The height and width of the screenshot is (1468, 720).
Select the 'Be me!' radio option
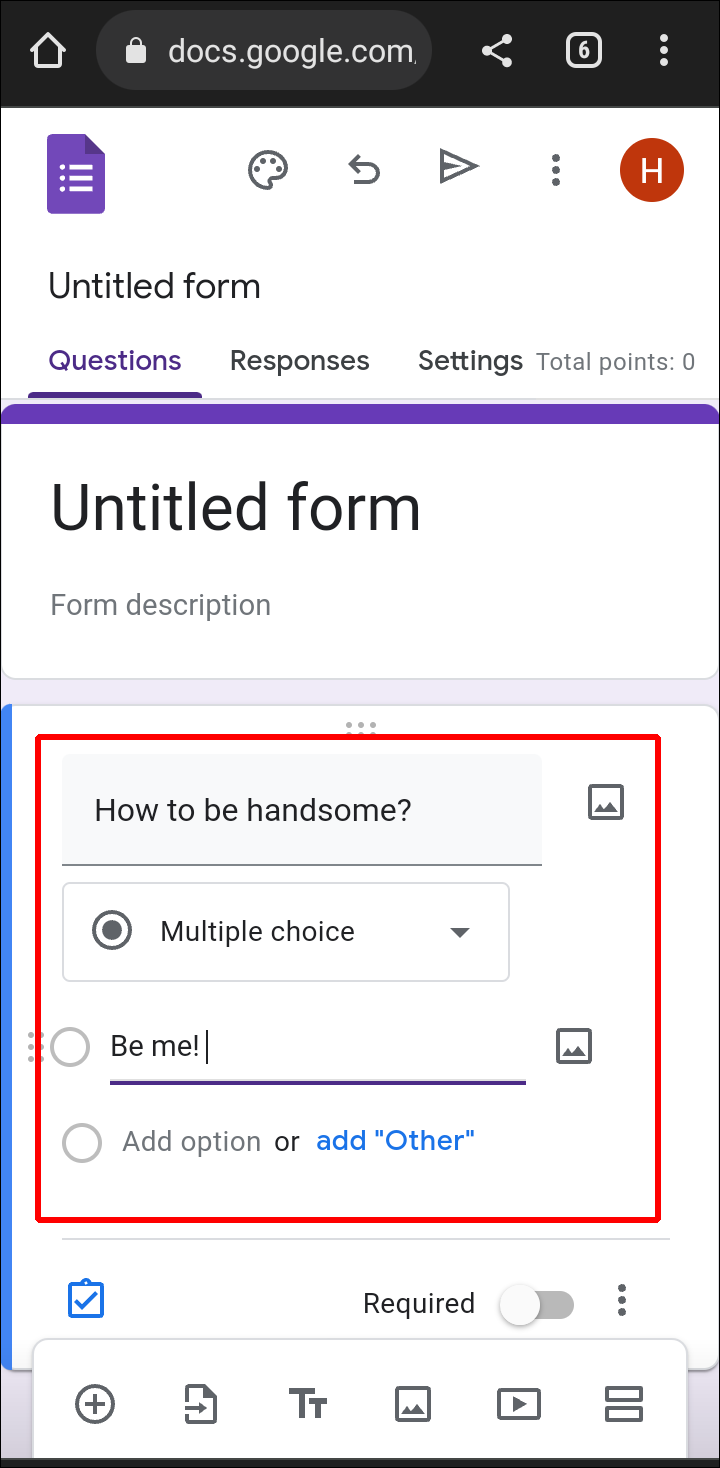pos(70,1047)
